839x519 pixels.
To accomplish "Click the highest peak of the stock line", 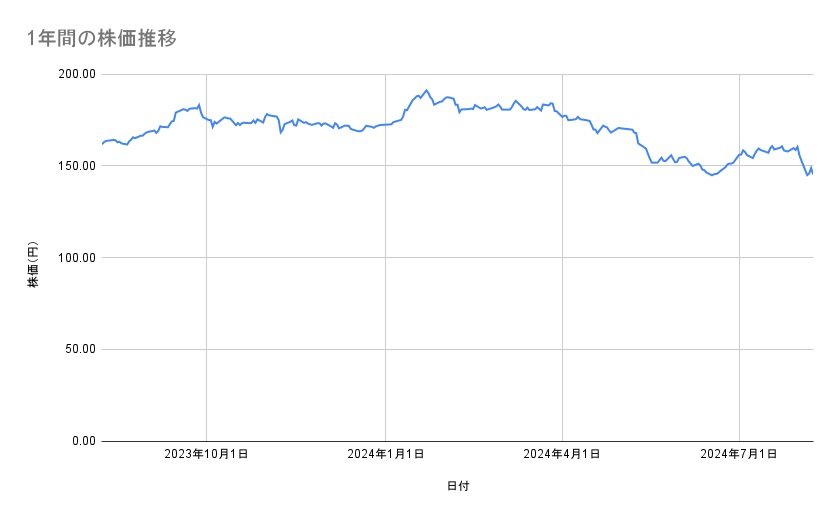I will point(427,90).
